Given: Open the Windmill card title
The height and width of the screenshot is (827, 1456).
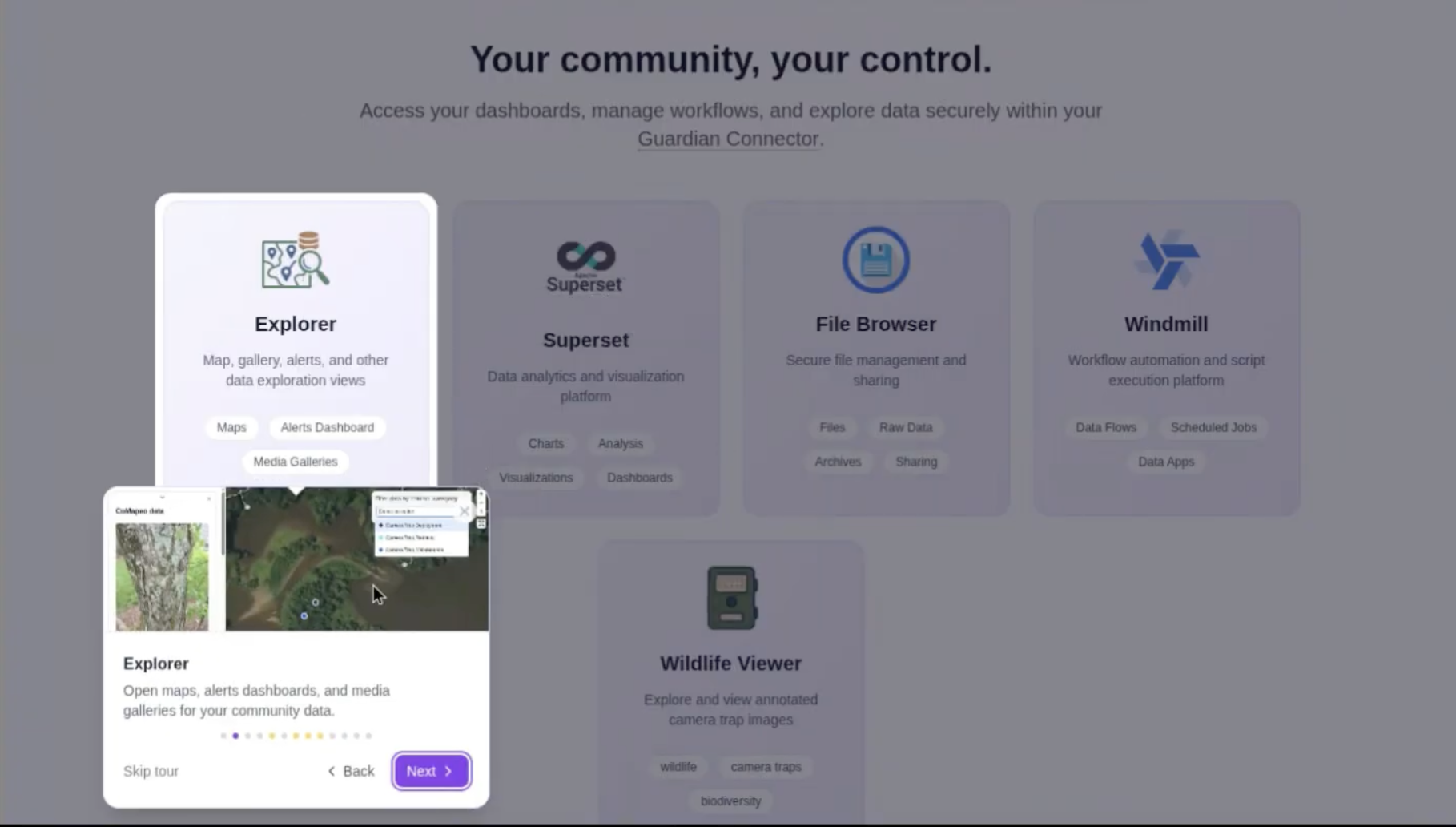Looking at the screenshot, I should pos(1166,324).
